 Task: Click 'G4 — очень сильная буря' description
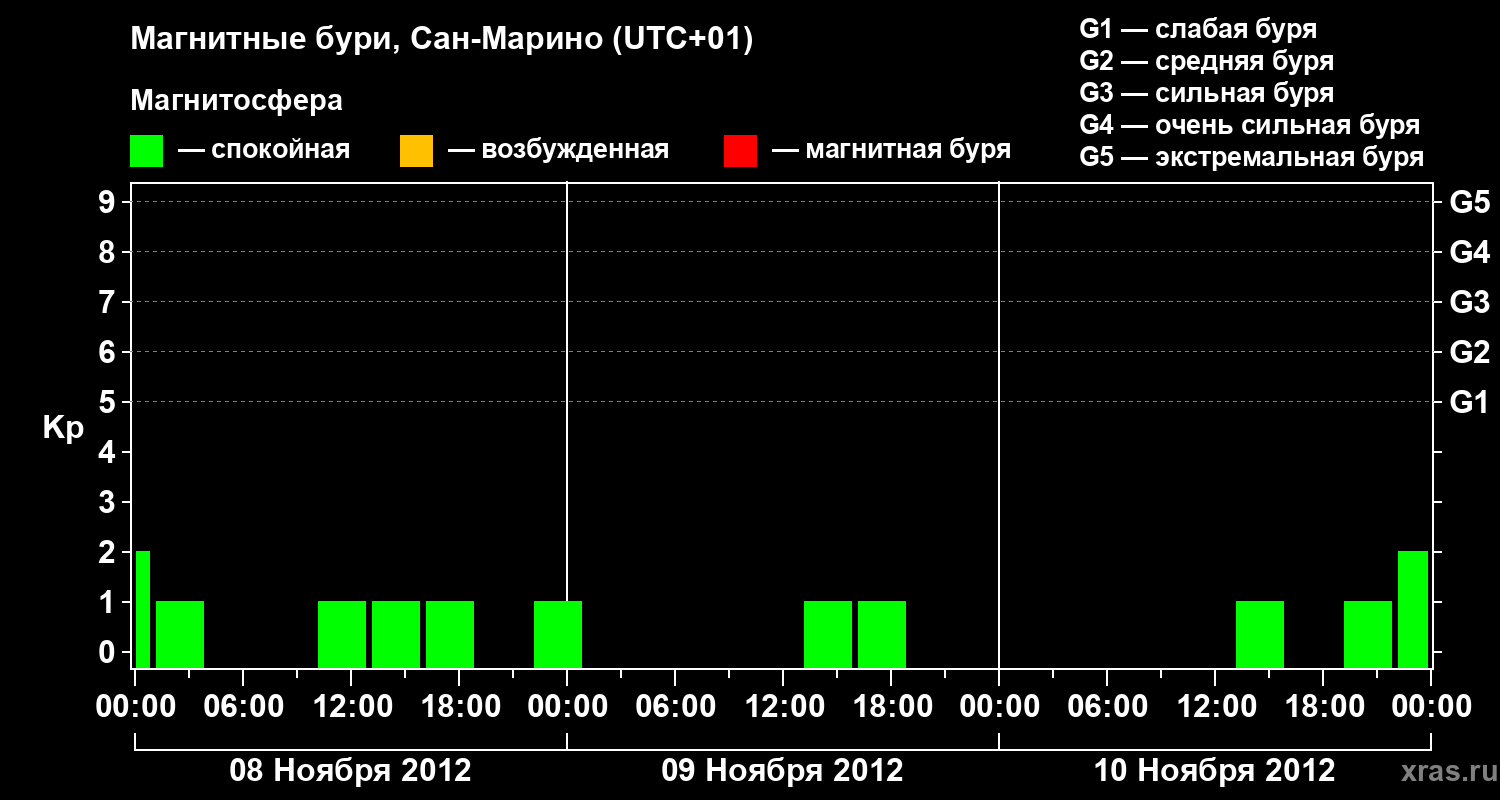point(1250,125)
